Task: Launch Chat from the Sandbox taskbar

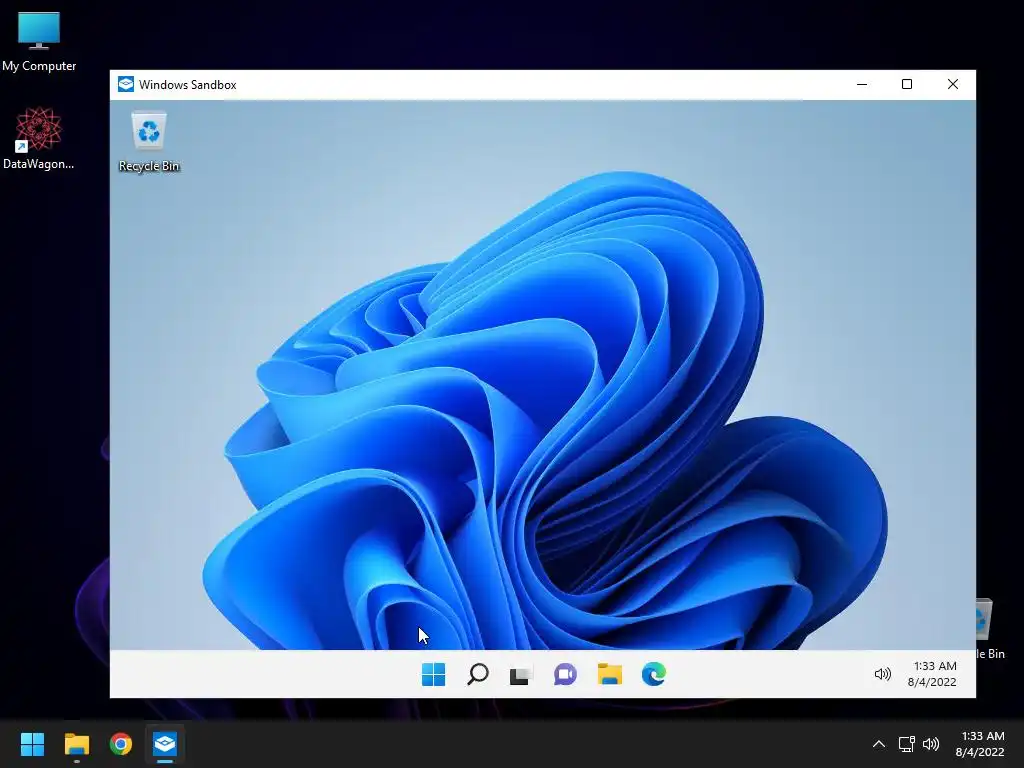Action: 565,674
